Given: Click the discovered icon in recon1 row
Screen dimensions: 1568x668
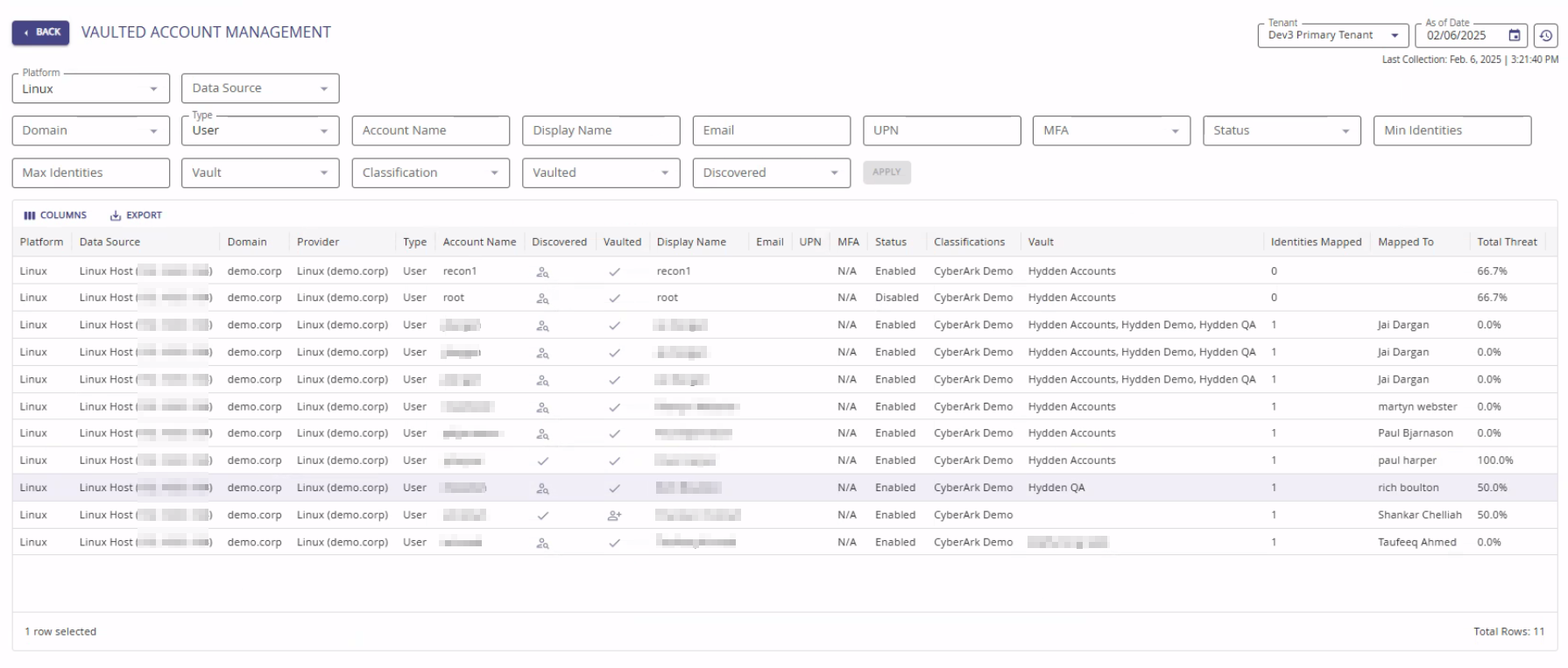Looking at the screenshot, I should (x=543, y=272).
